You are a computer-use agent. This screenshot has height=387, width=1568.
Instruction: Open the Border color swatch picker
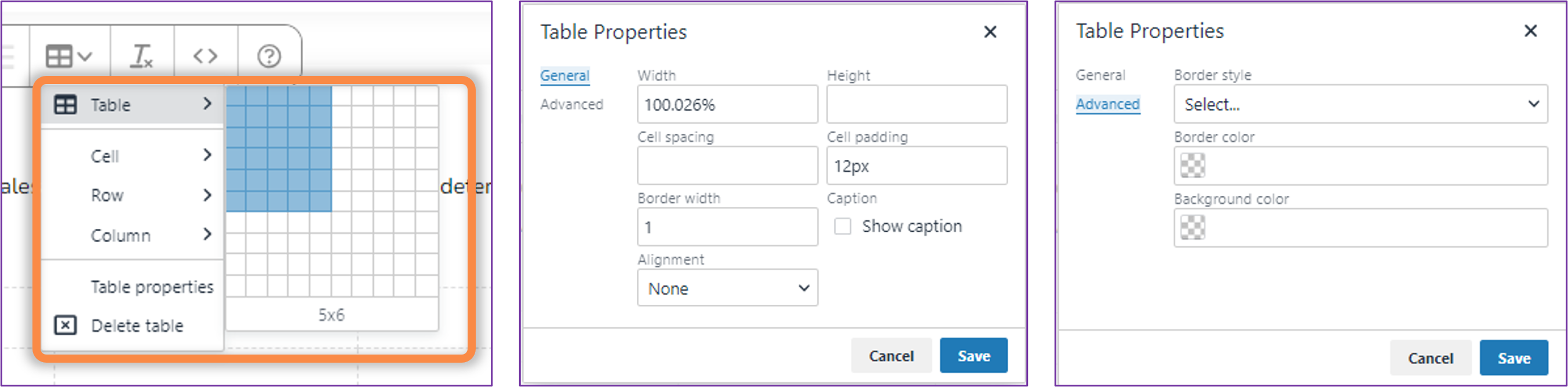click(x=1192, y=166)
